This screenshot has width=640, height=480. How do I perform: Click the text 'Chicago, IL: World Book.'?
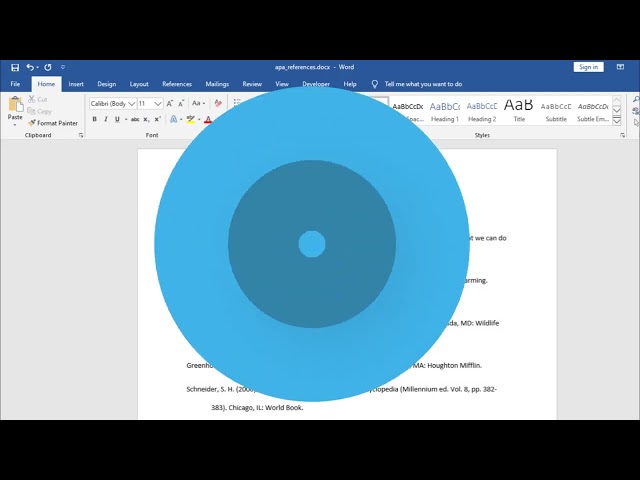pos(266,407)
